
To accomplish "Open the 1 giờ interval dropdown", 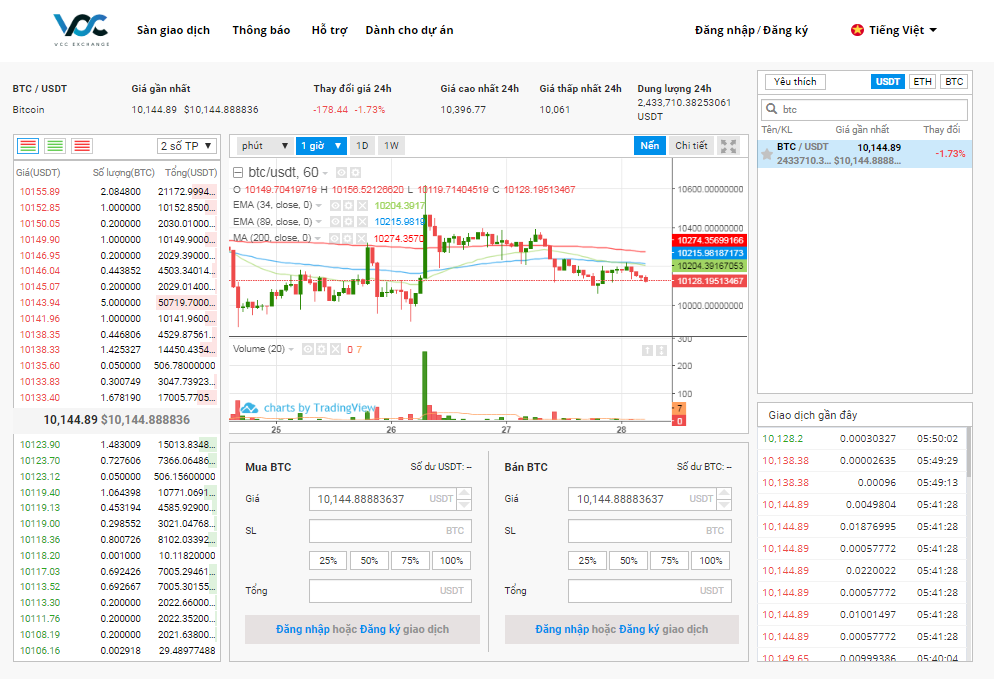I will click(x=321, y=146).
